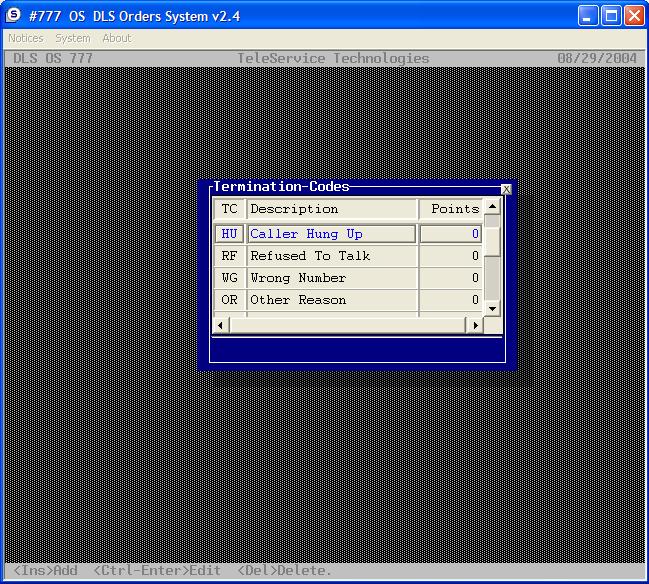
Task: Open the Notices menu
Action: [26, 38]
